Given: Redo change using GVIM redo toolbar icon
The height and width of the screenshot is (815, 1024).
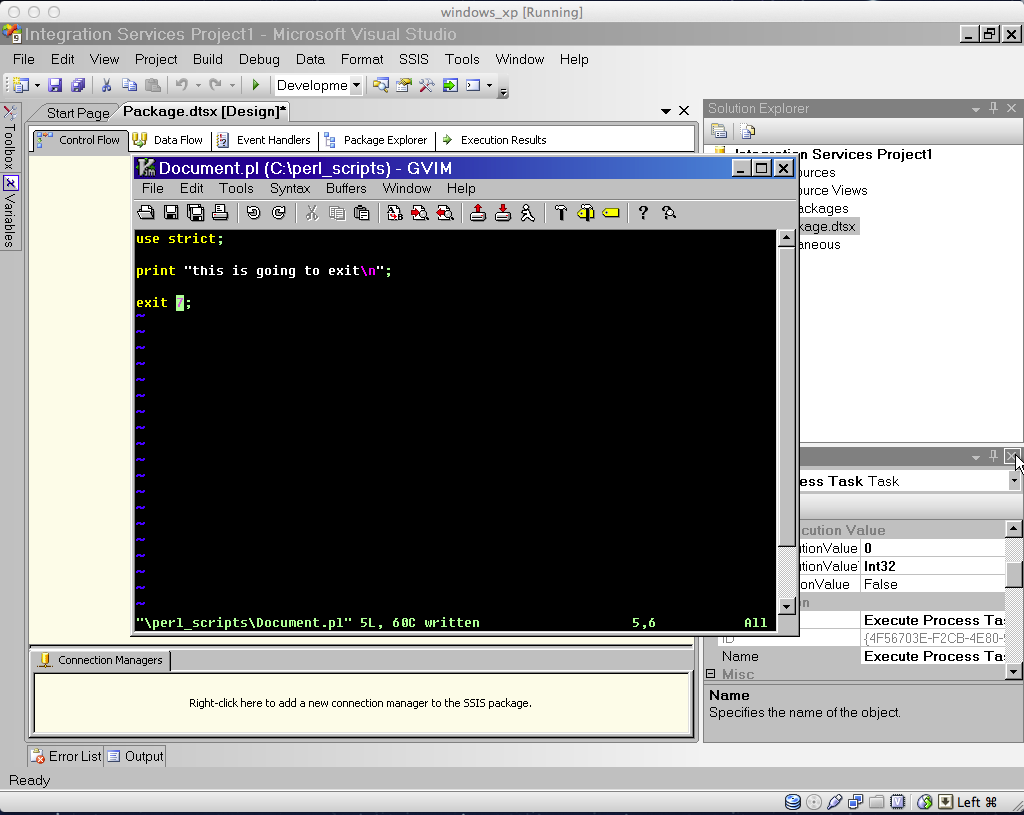Looking at the screenshot, I should coord(277,212).
